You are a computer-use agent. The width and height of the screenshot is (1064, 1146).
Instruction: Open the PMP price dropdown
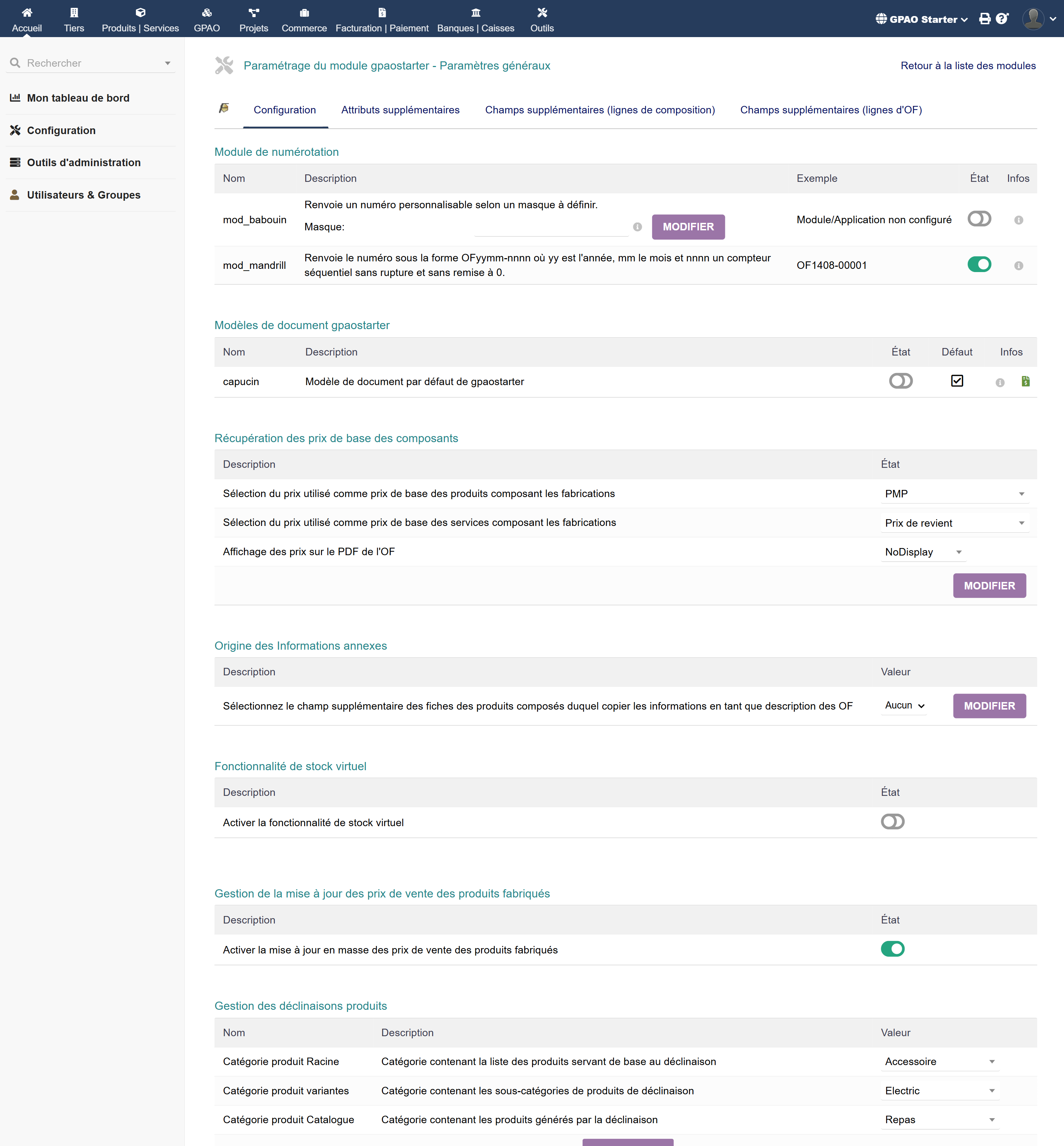954,493
